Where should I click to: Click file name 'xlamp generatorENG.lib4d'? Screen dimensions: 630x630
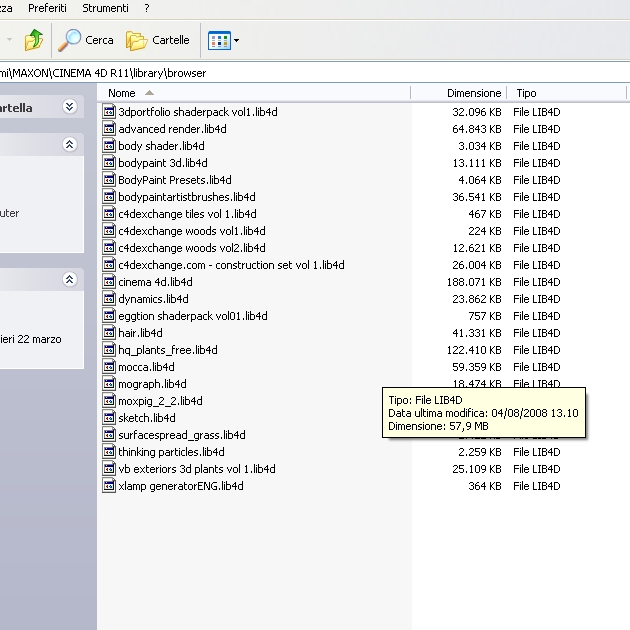(x=181, y=486)
